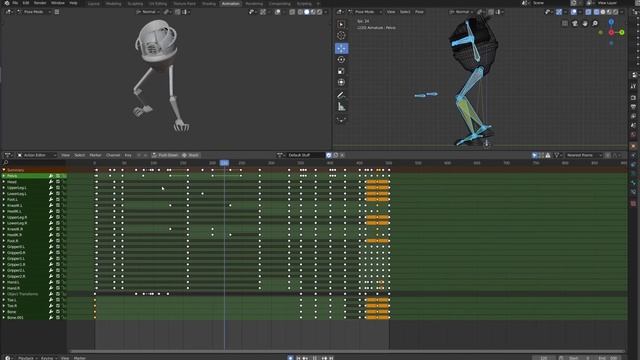Toggle mute checkbox on Foot.L channel
The image size is (640, 360).
click(58, 200)
